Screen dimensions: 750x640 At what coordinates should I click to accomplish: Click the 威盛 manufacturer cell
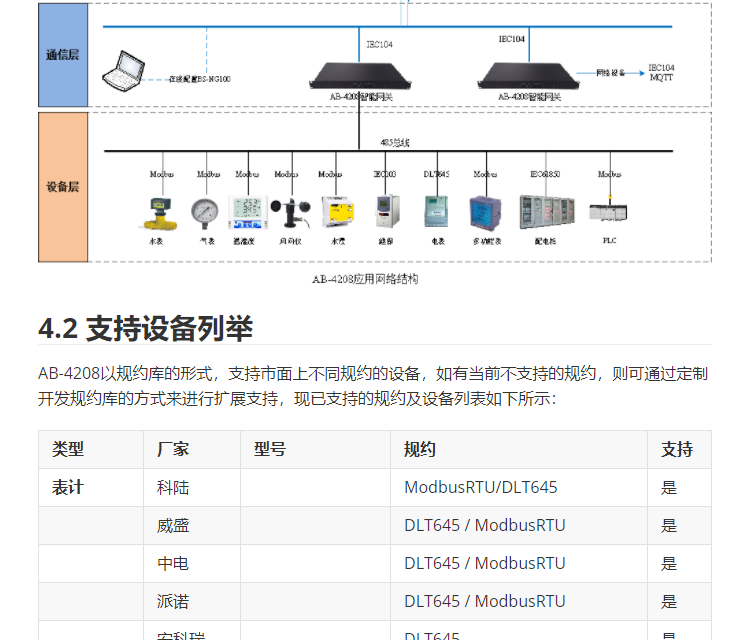[x=192, y=525]
